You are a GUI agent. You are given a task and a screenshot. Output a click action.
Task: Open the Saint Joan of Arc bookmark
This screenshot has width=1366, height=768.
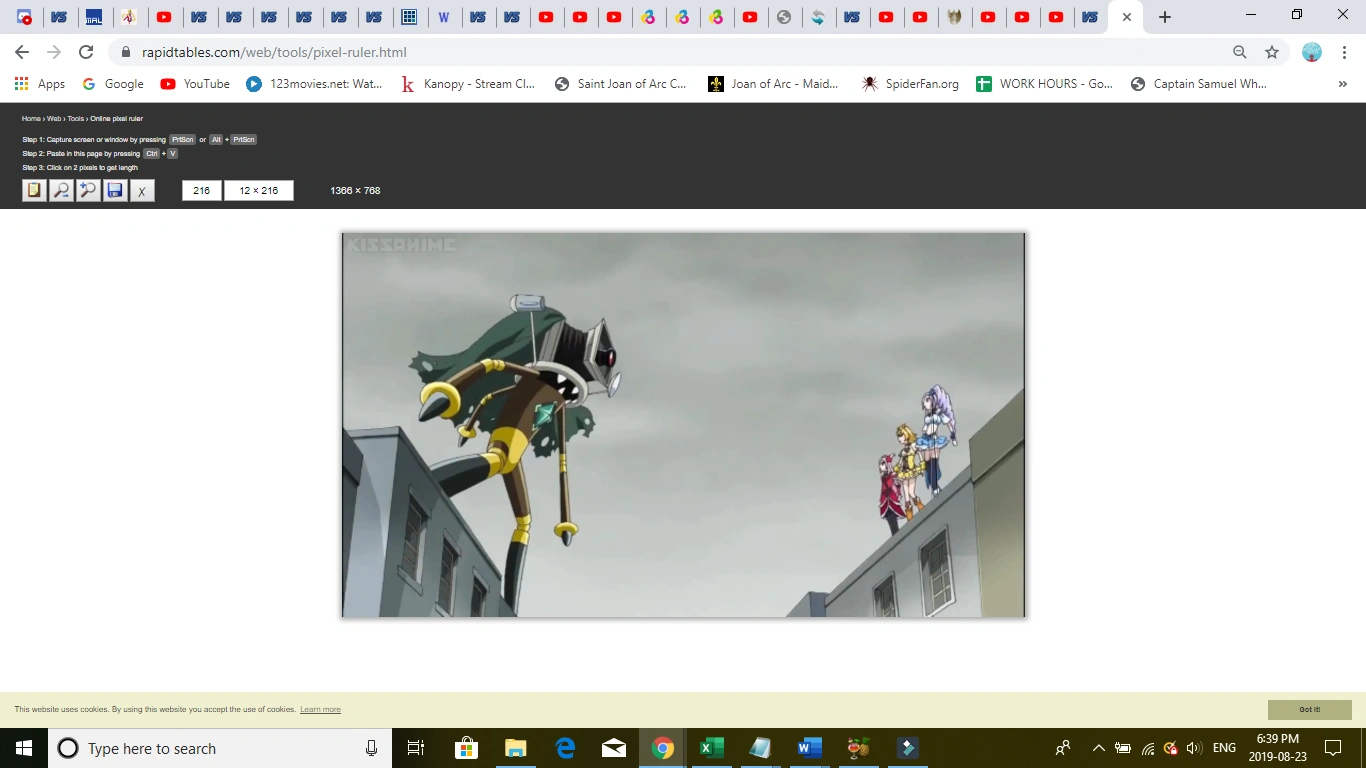coord(621,84)
